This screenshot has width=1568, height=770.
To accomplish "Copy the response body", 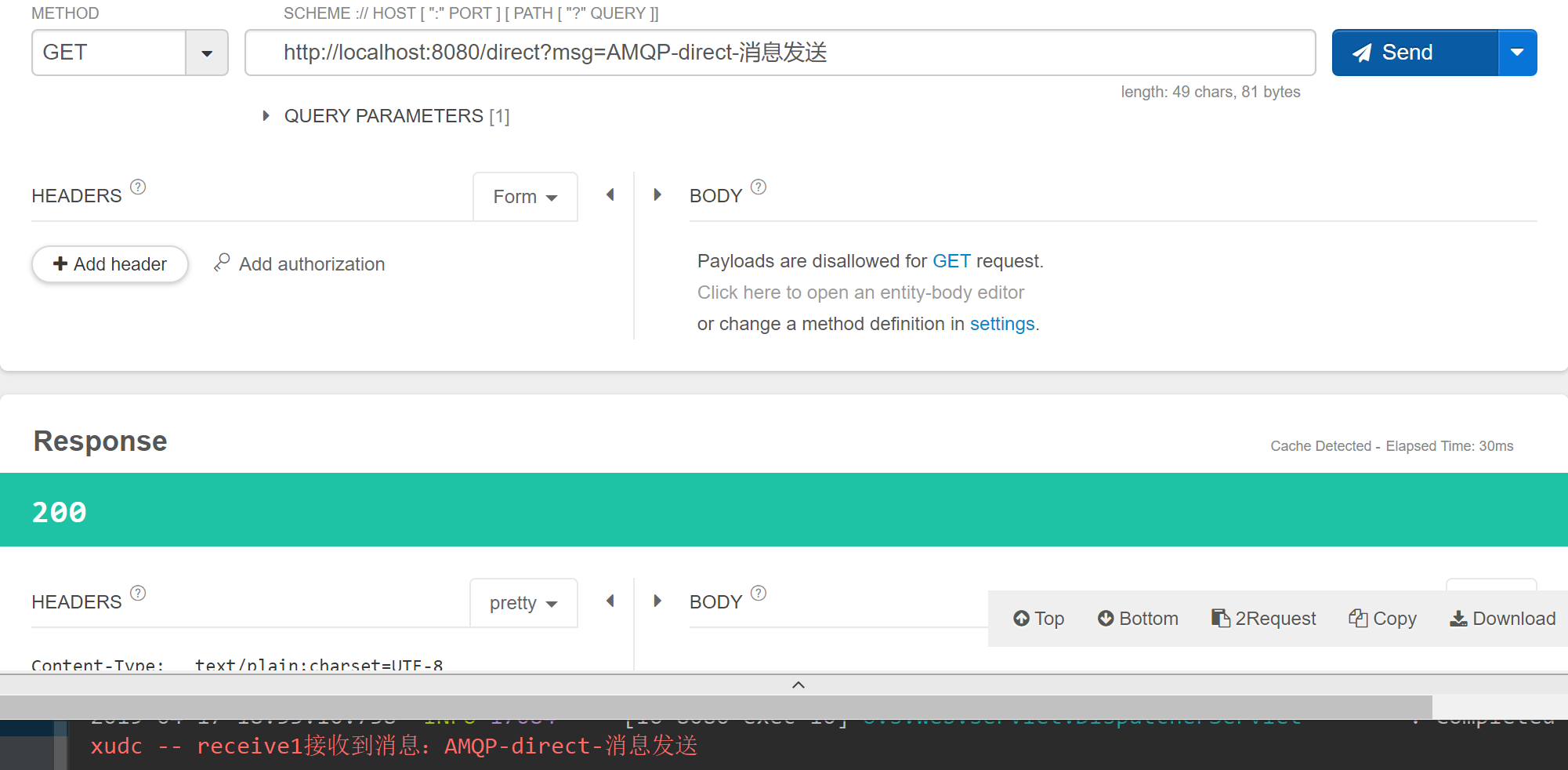I will pos(1382,618).
